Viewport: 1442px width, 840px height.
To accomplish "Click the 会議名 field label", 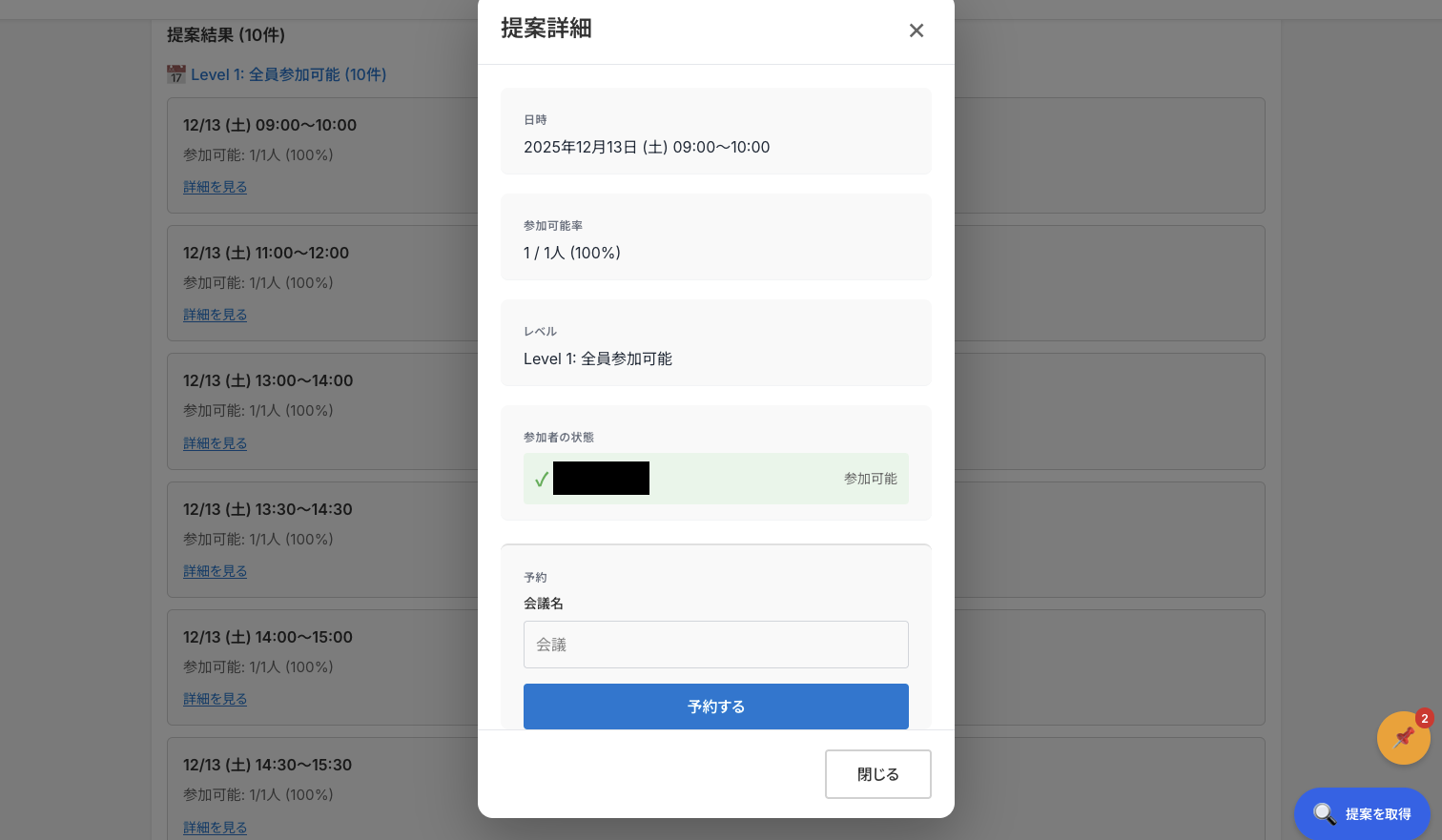I will (544, 604).
